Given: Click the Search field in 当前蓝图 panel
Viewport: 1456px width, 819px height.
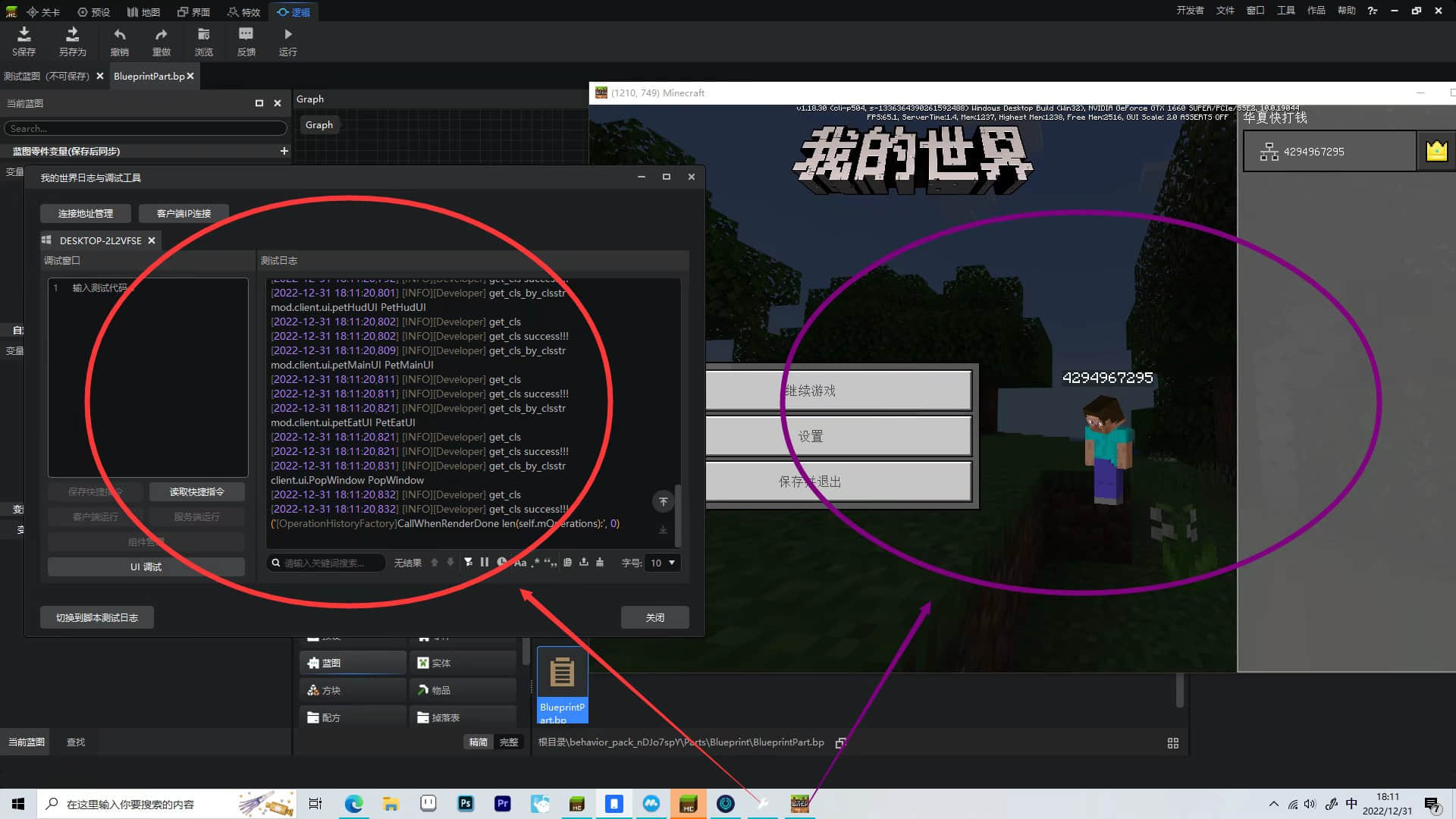Looking at the screenshot, I should point(146,129).
